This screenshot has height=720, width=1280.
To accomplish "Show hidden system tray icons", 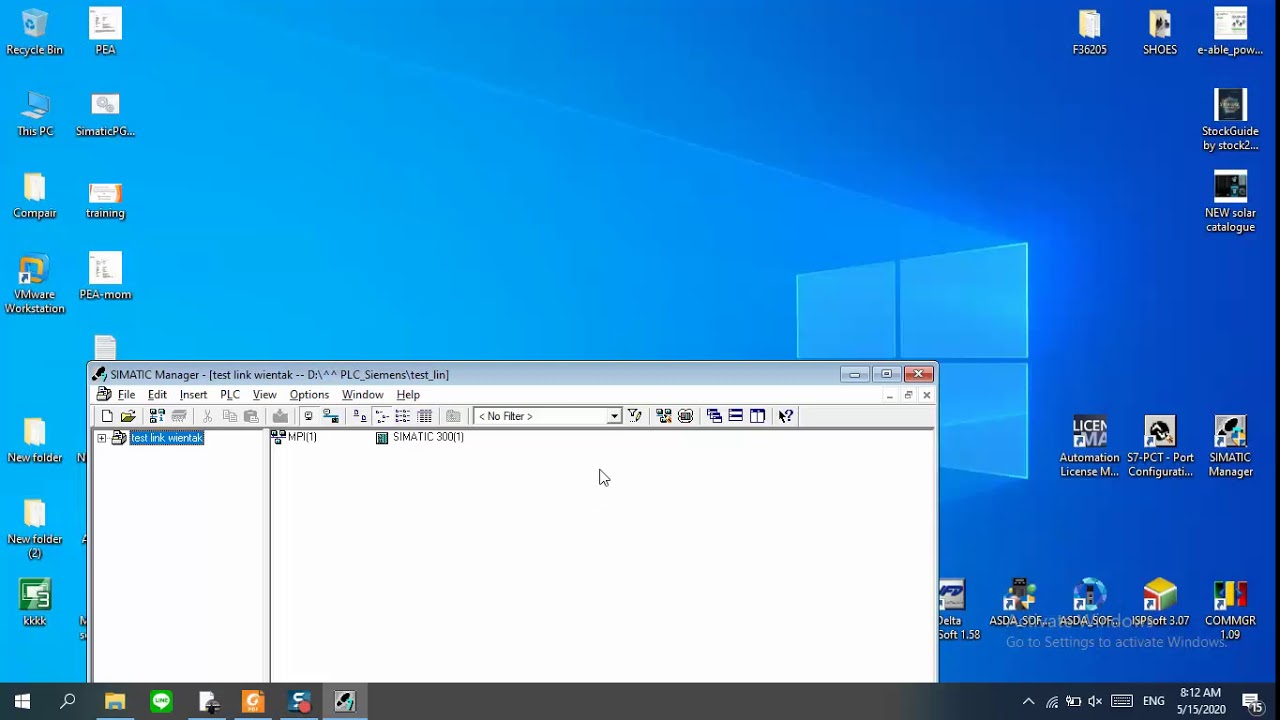I will pos(1028,702).
